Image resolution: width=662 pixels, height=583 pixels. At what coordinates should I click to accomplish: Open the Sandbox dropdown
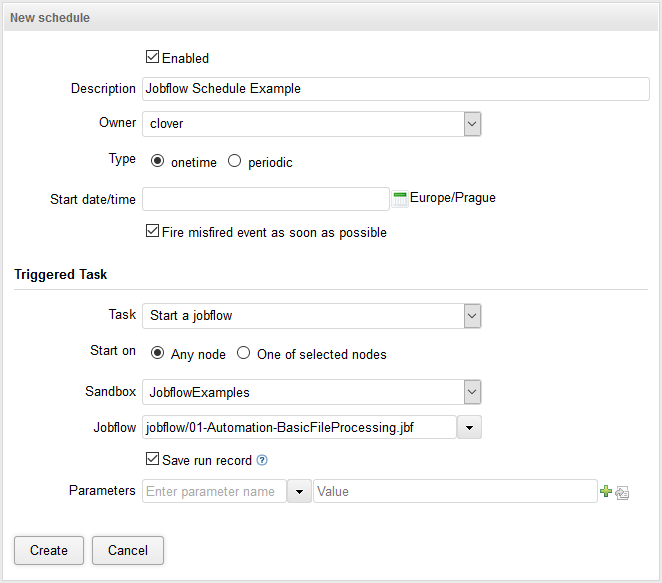pyautogui.click(x=472, y=392)
